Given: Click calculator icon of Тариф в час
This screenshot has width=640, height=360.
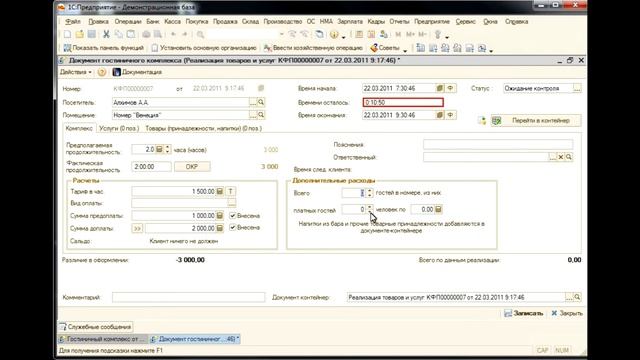Looking at the screenshot, I should click(220, 191).
